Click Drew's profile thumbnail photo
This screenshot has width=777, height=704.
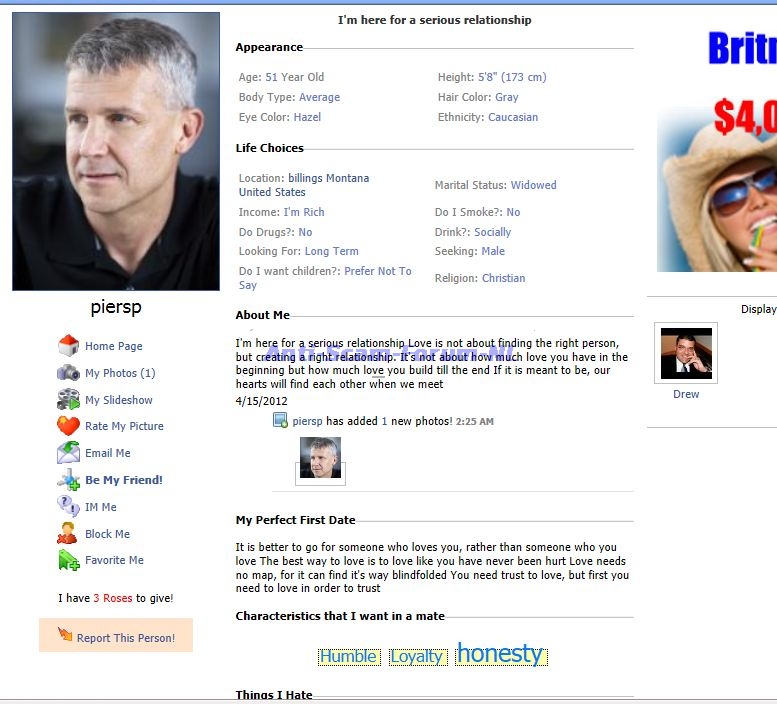click(x=686, y=353)
